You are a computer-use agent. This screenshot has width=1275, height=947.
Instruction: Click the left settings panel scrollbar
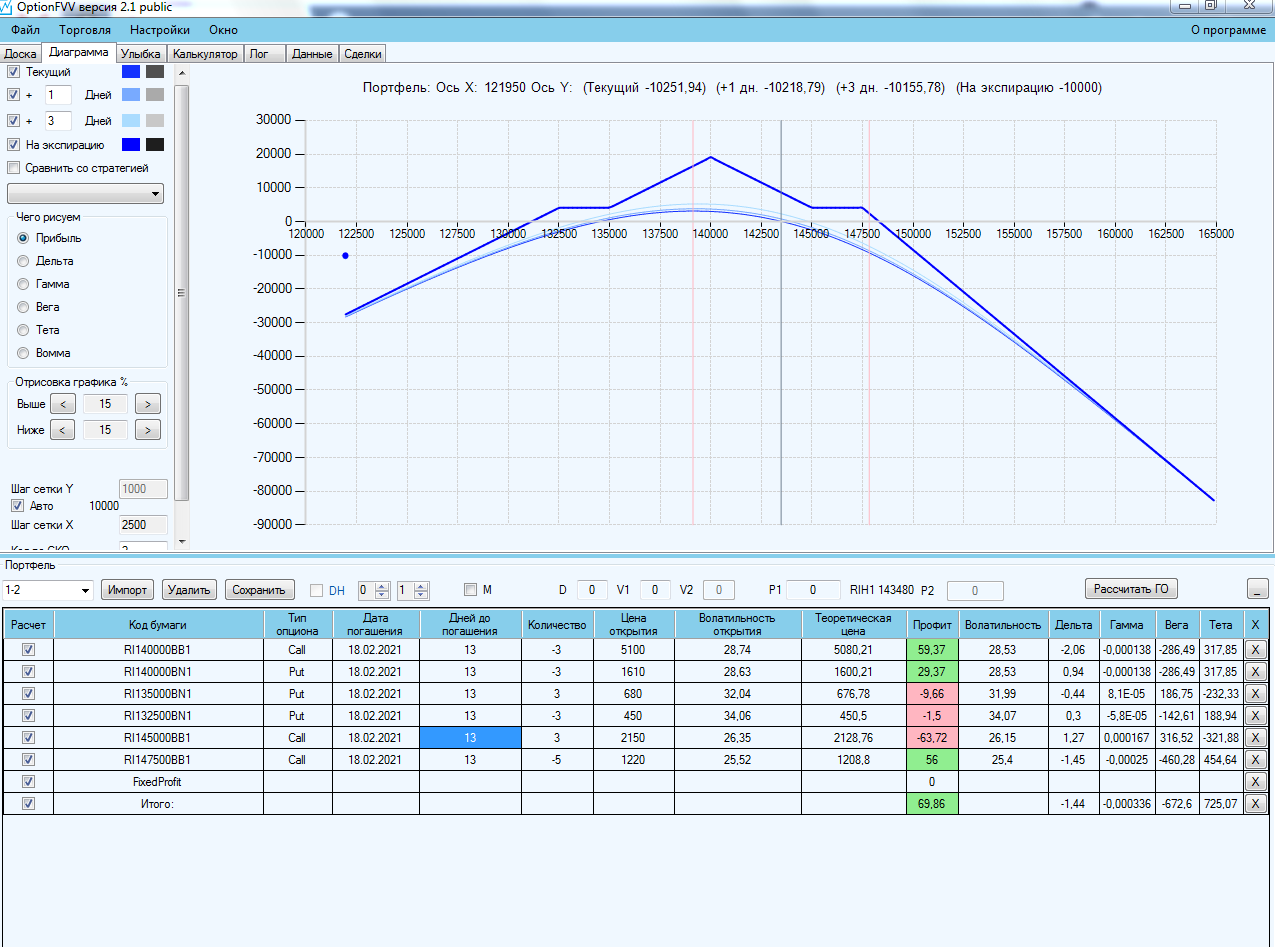click(x=181, y=292)
